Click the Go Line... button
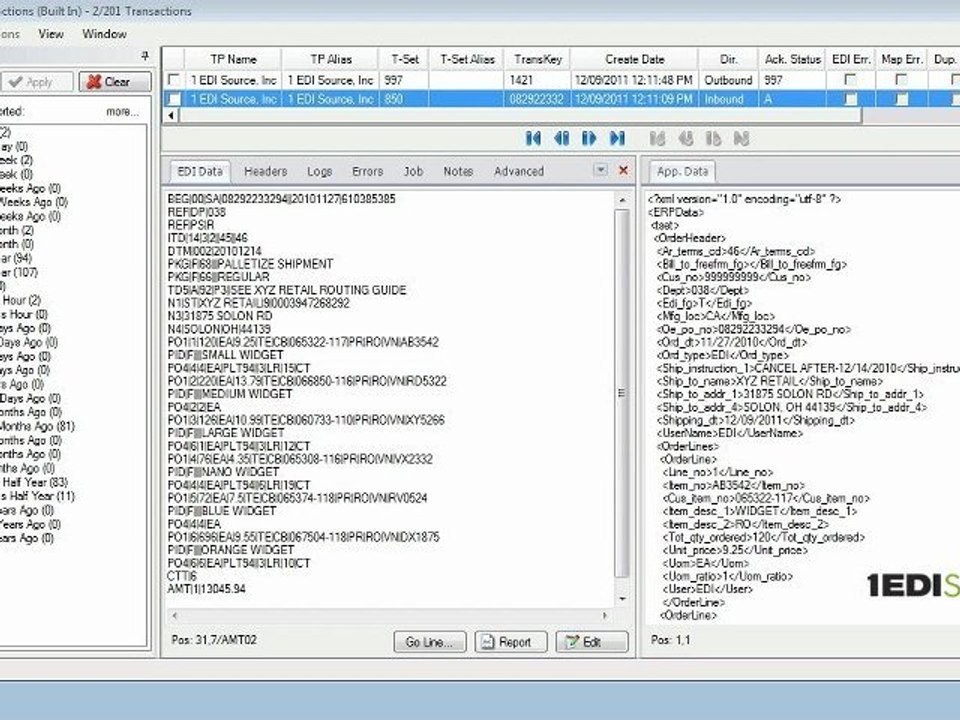960x720 pixels. [x=429, y=642]
